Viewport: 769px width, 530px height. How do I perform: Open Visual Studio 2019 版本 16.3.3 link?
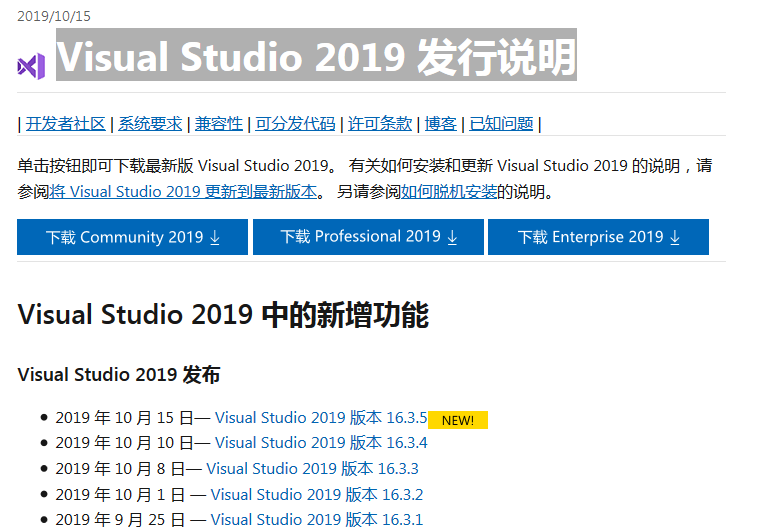coord(312,469)
